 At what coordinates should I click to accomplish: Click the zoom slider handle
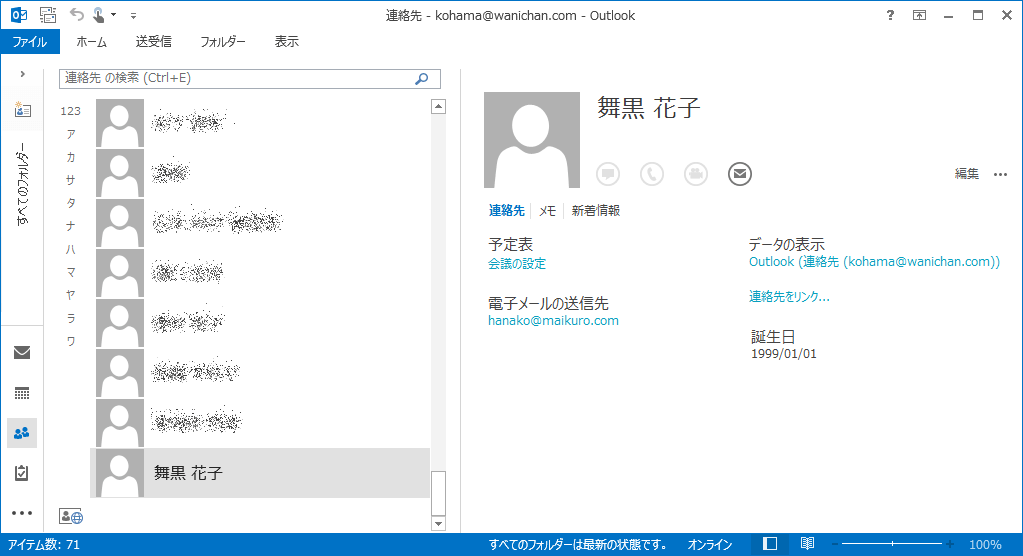(x=892, y=544)
